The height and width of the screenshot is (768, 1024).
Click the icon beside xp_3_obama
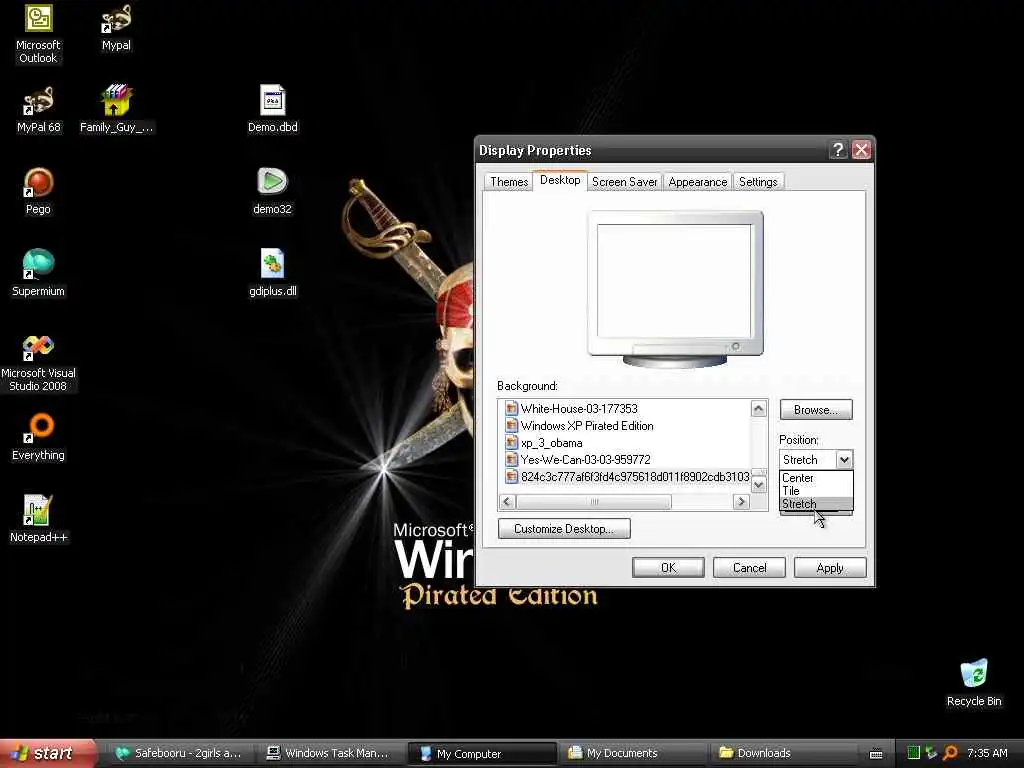tap(511, 443)
